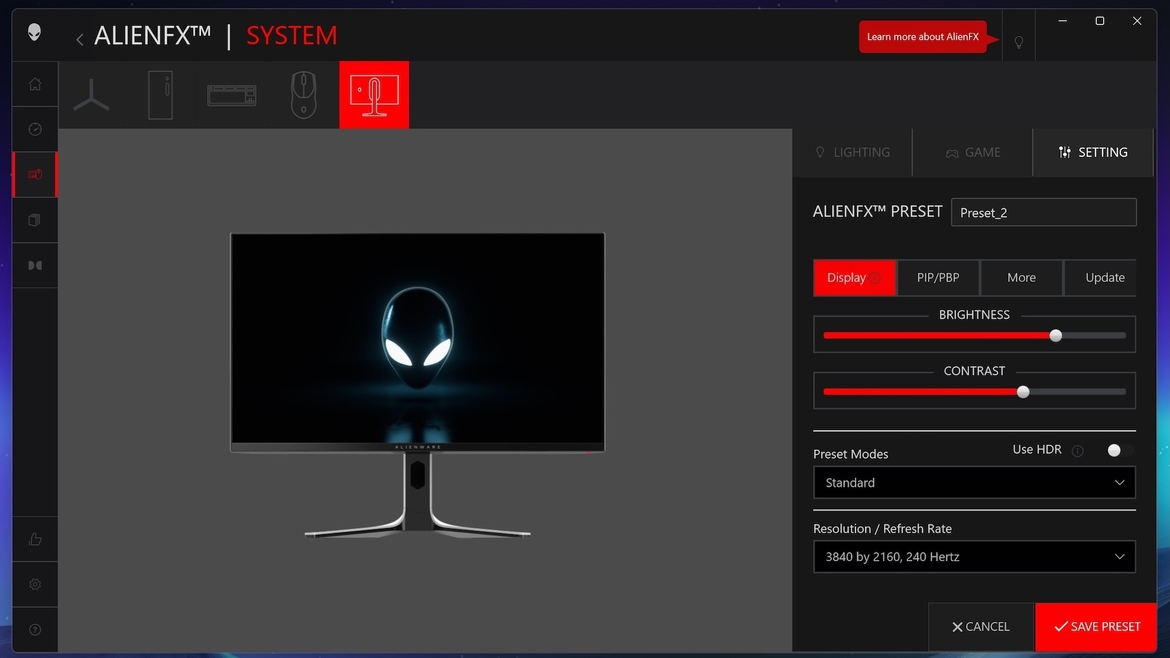Click the info icon on the Display tab
1170x658 pixels.
coord(875,278)
